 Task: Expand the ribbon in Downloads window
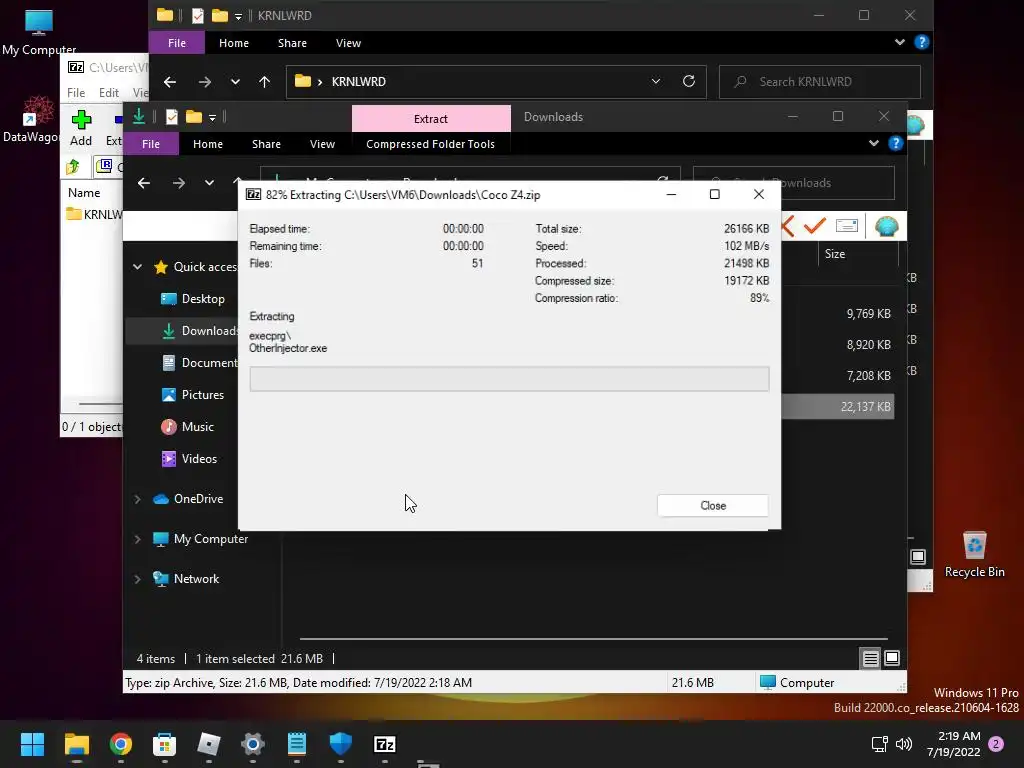874,144
